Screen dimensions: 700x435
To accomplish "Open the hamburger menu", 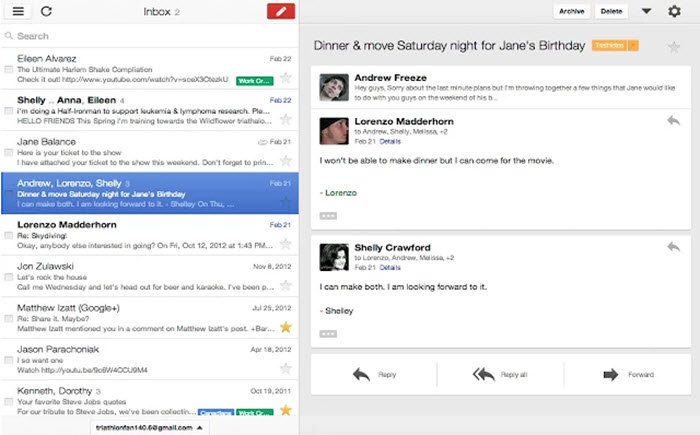I will click(x=18, y=11).
